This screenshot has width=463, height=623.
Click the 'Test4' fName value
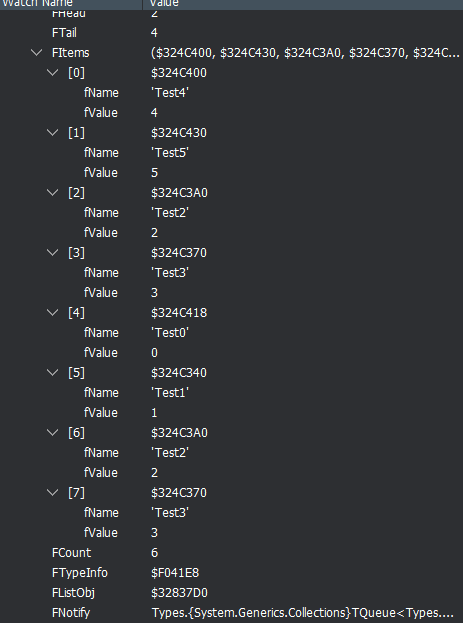(x=170, y=93)
